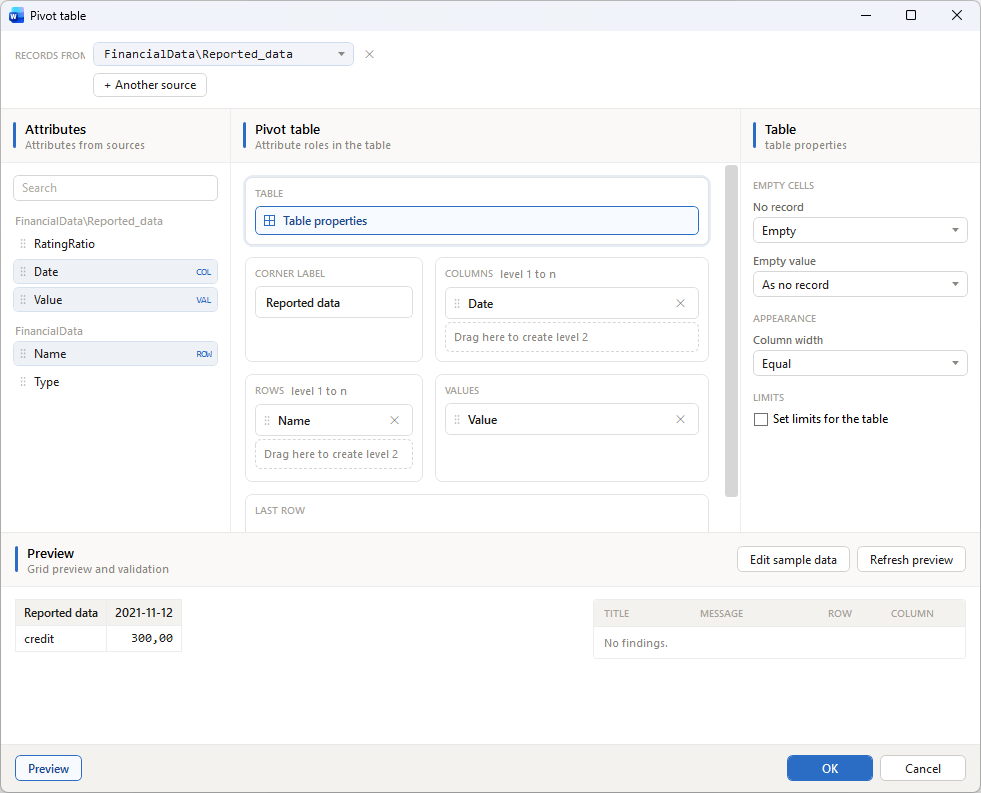Click the 2021-11-12 preview column header
This screenshot has width=981, height=793.
[x=144, y=613]
